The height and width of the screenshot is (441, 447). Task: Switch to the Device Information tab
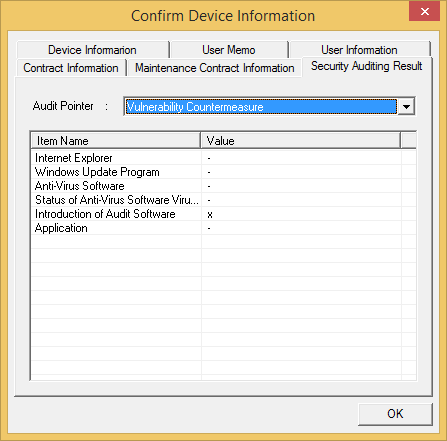92,50
